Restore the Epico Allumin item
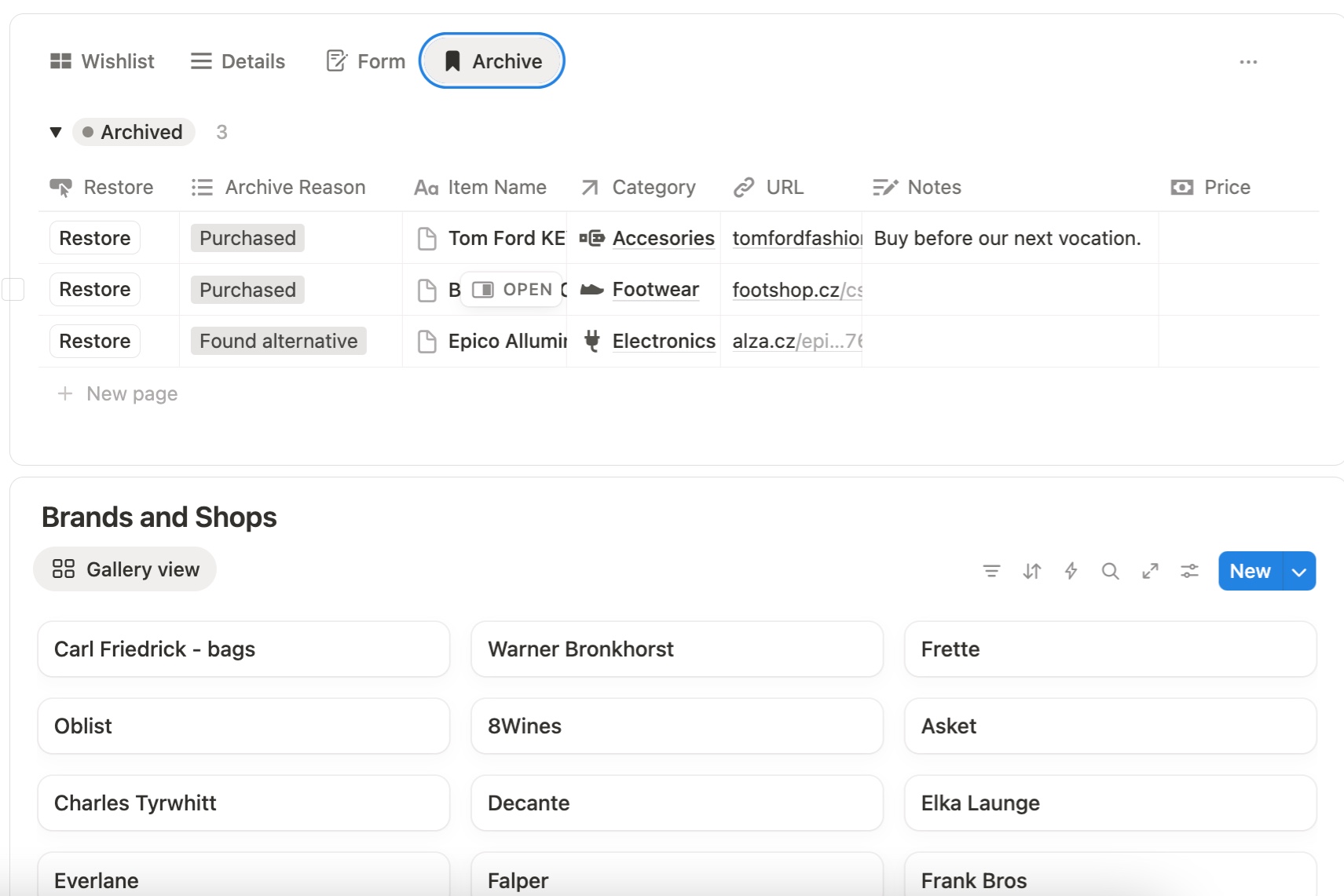 coord(95,342)
